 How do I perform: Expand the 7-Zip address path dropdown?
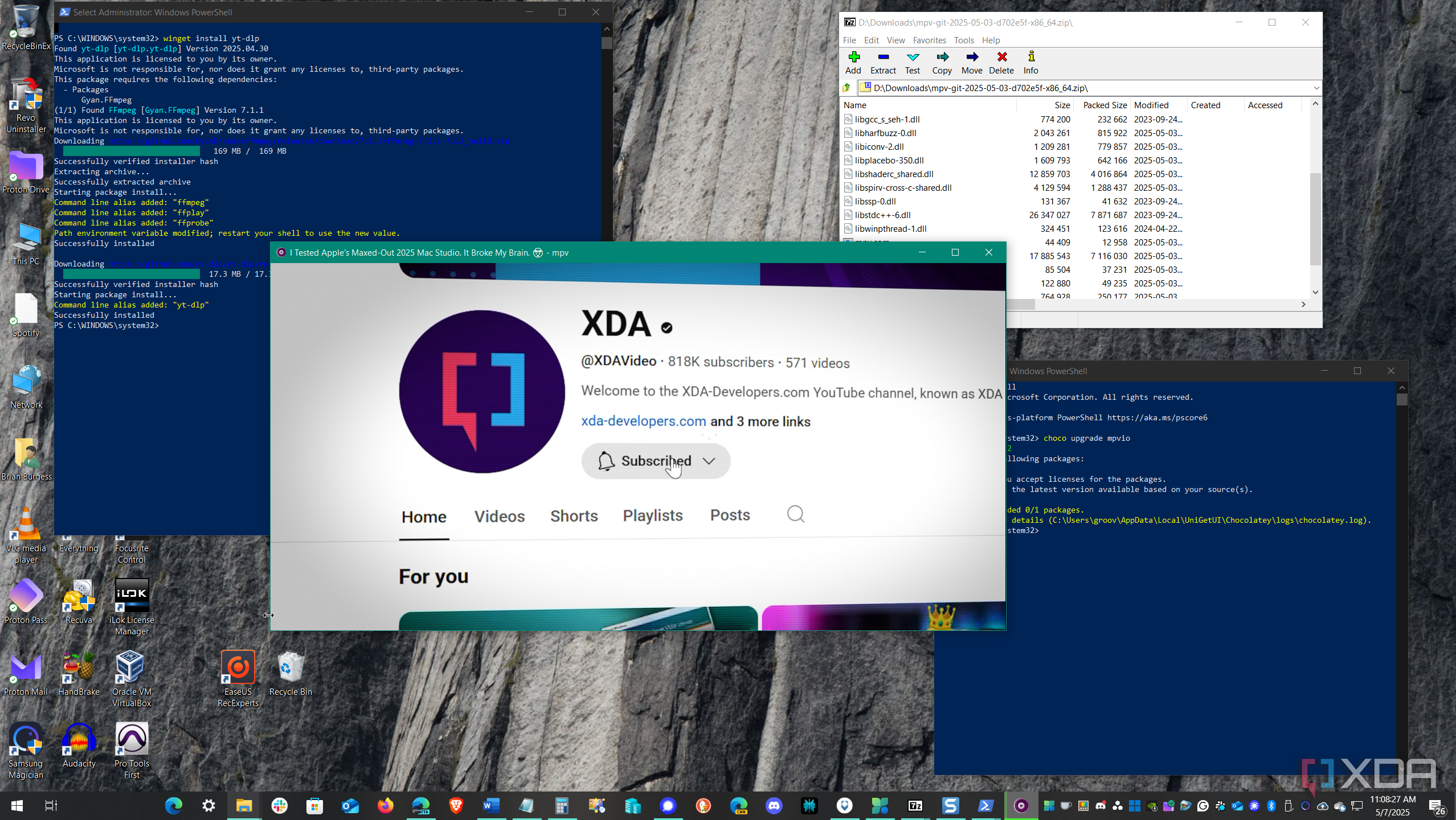pos(1316,88)
